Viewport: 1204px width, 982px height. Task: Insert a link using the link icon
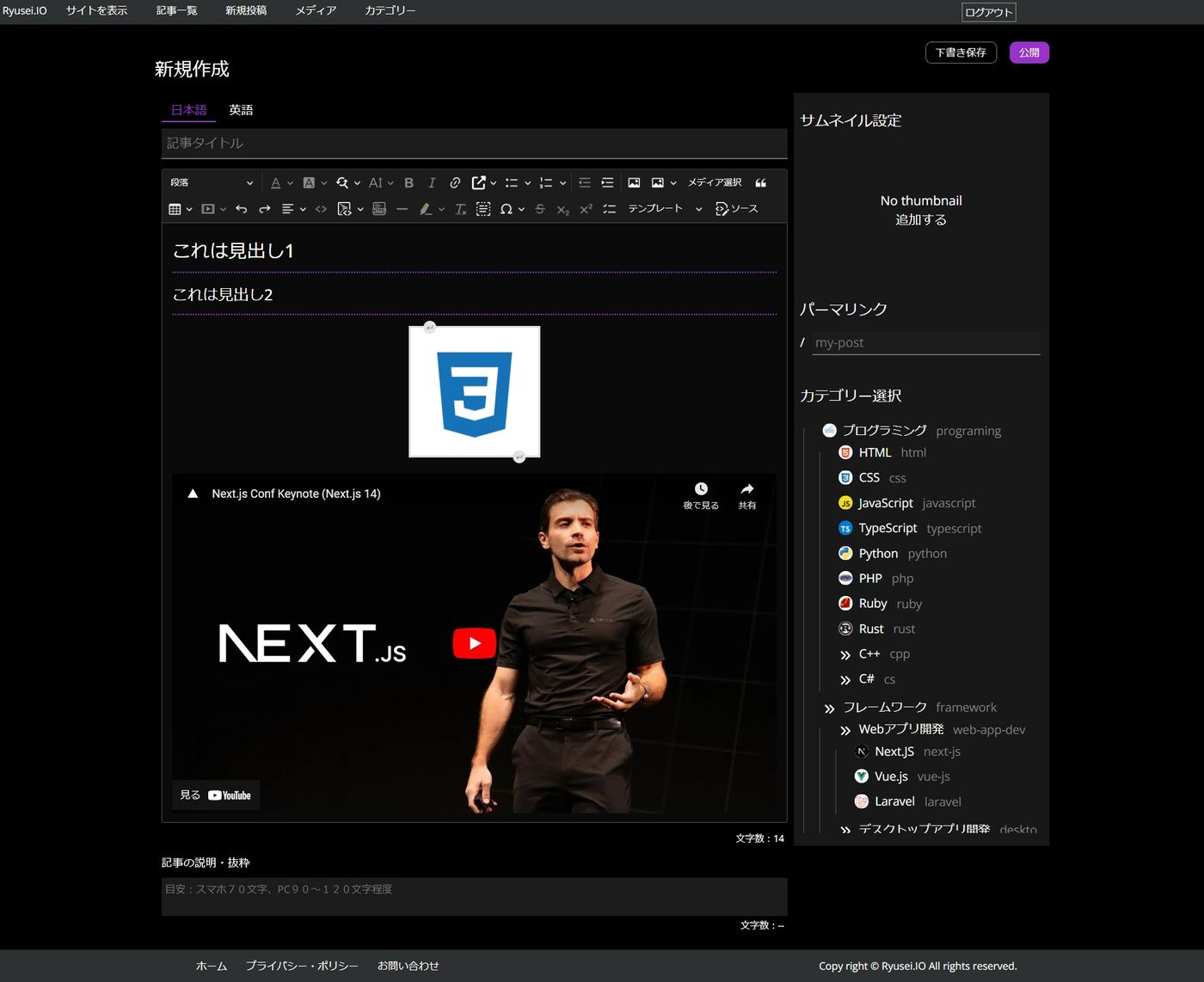[x=455, y=182]
